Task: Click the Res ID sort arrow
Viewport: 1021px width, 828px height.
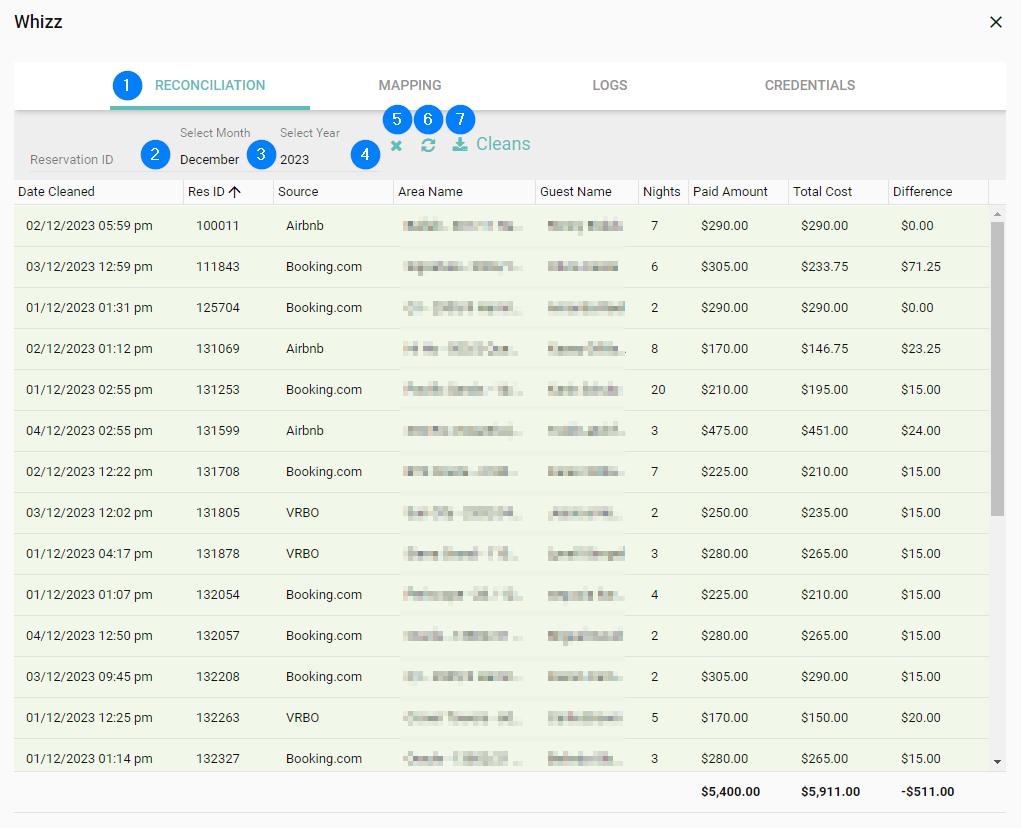Action: pos(235,192)
